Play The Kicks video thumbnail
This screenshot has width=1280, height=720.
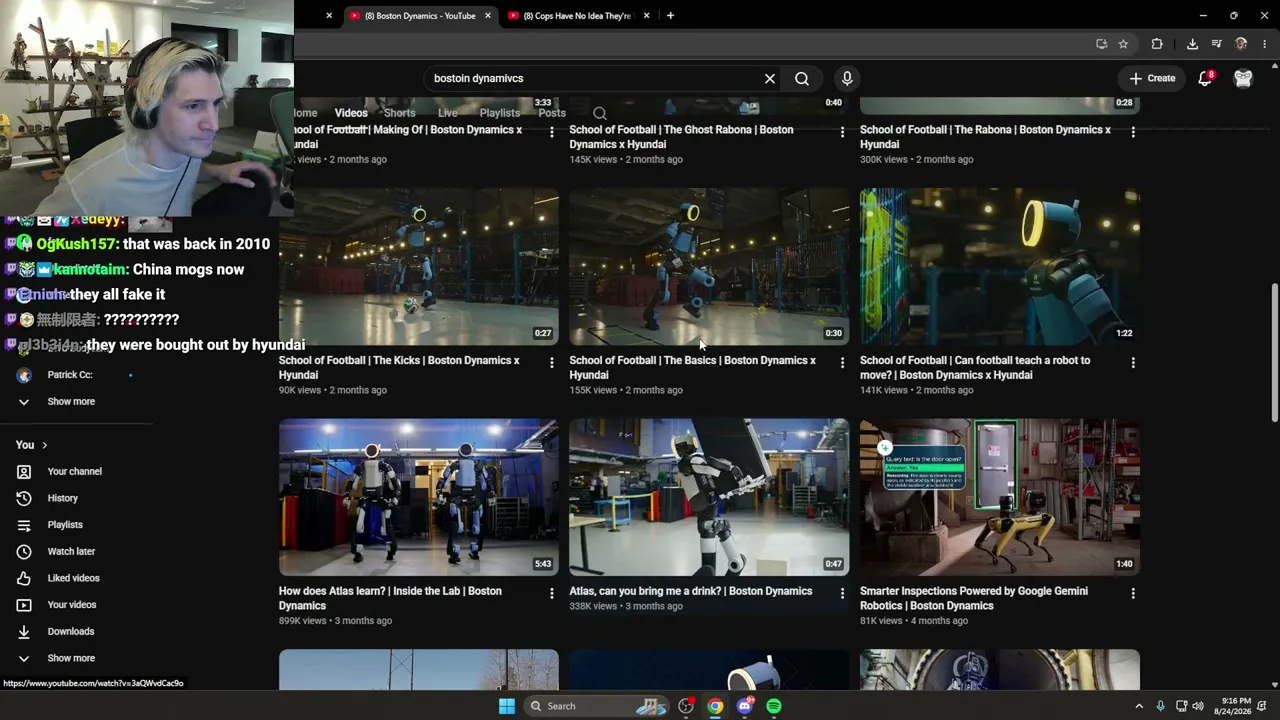coord(419,267)
